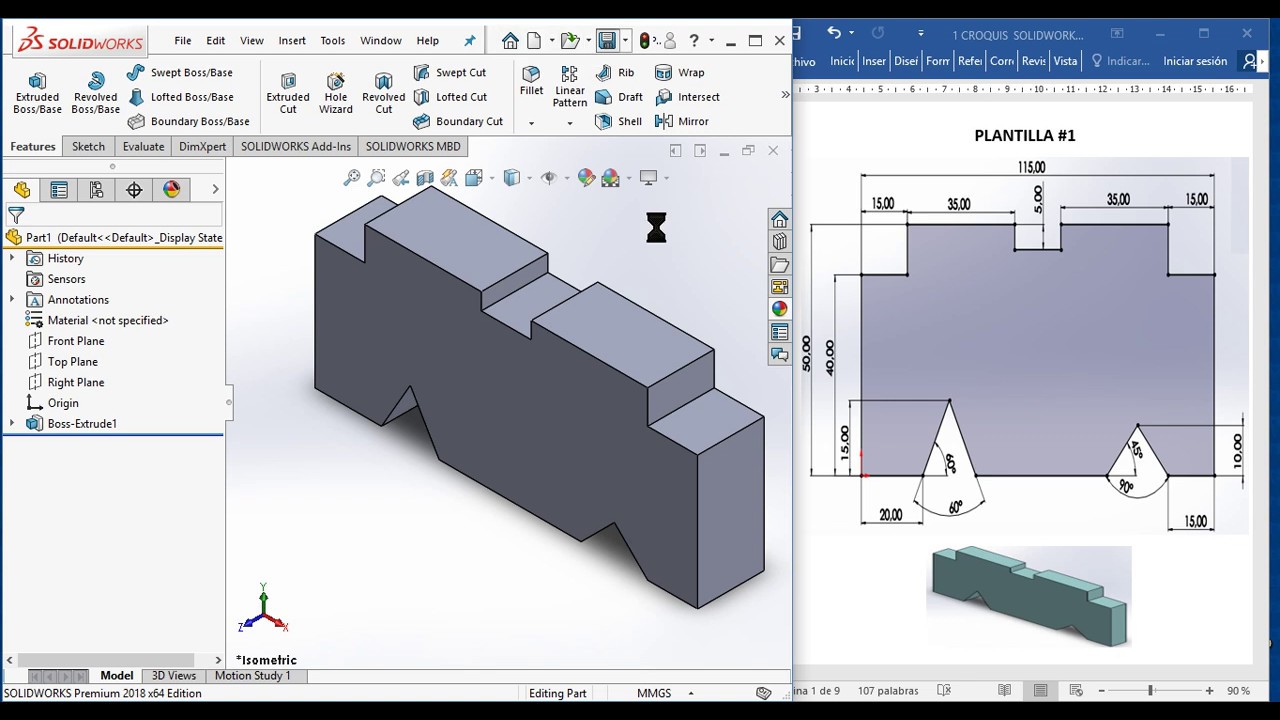The width and height of the screenshot is (1280, 720).
Task: Click the filter funnel icon
Action: click(x=16, y=215)
